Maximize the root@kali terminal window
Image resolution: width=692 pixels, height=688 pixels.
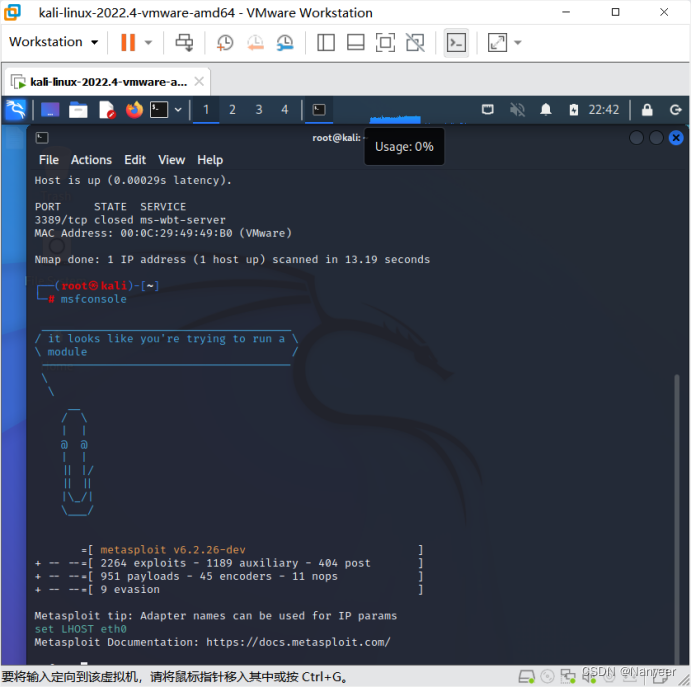[656, 138]
